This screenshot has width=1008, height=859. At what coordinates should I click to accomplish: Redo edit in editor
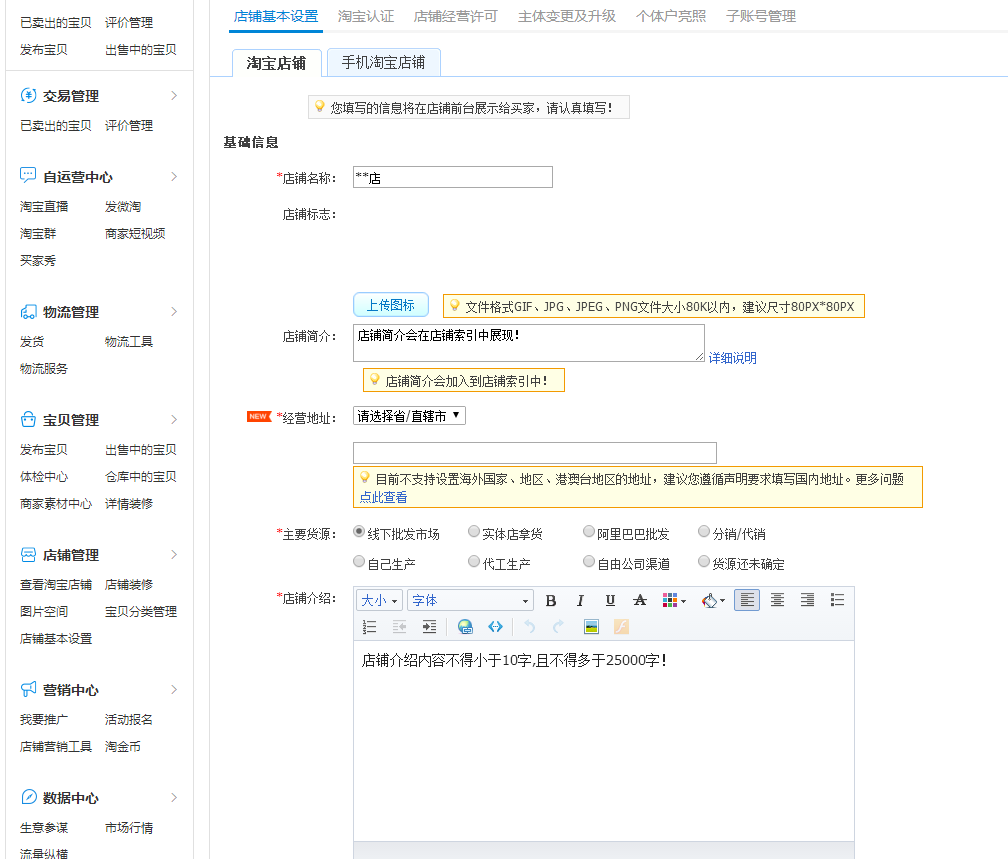click(559, 627)
